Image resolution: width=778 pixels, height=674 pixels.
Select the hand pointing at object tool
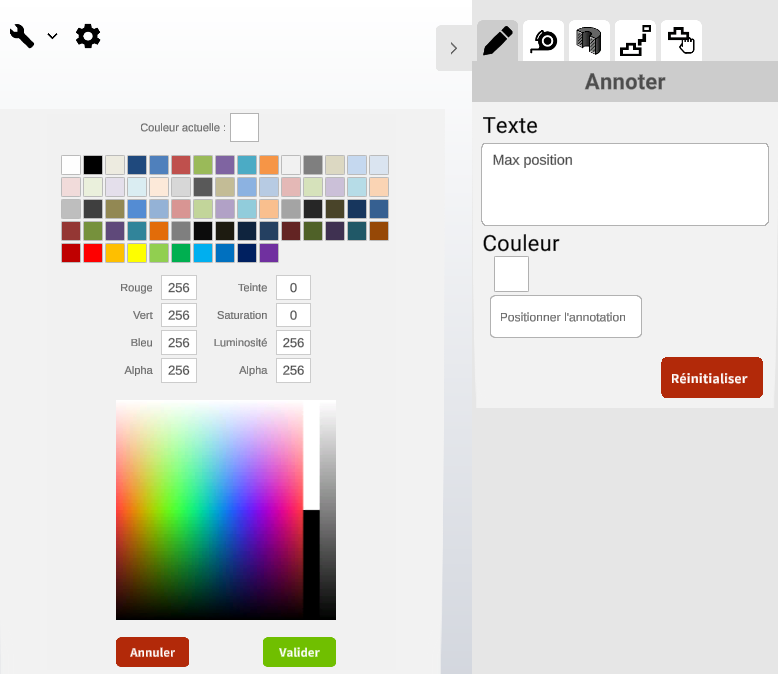(681, 41)
